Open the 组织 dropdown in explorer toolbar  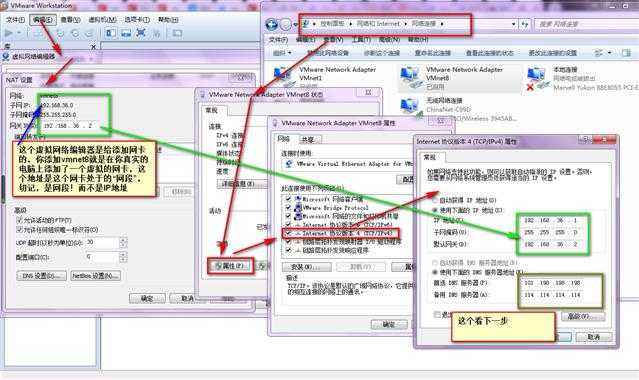[282, 53]
